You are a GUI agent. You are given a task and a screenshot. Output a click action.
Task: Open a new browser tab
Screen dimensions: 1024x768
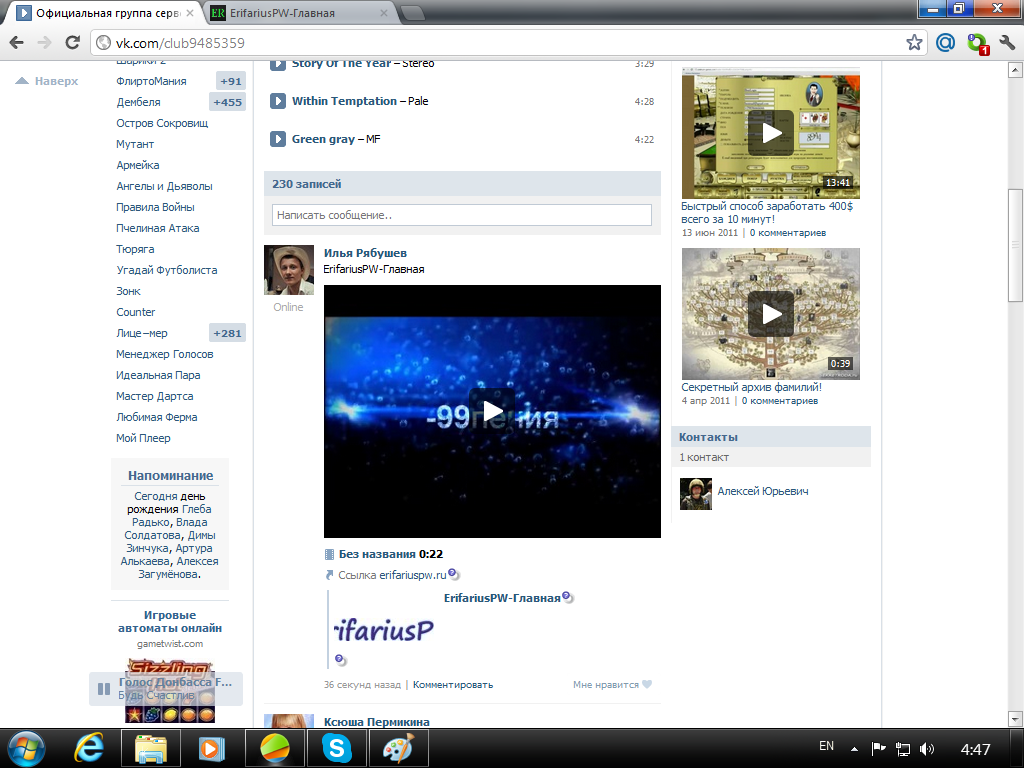click(412, 13)
